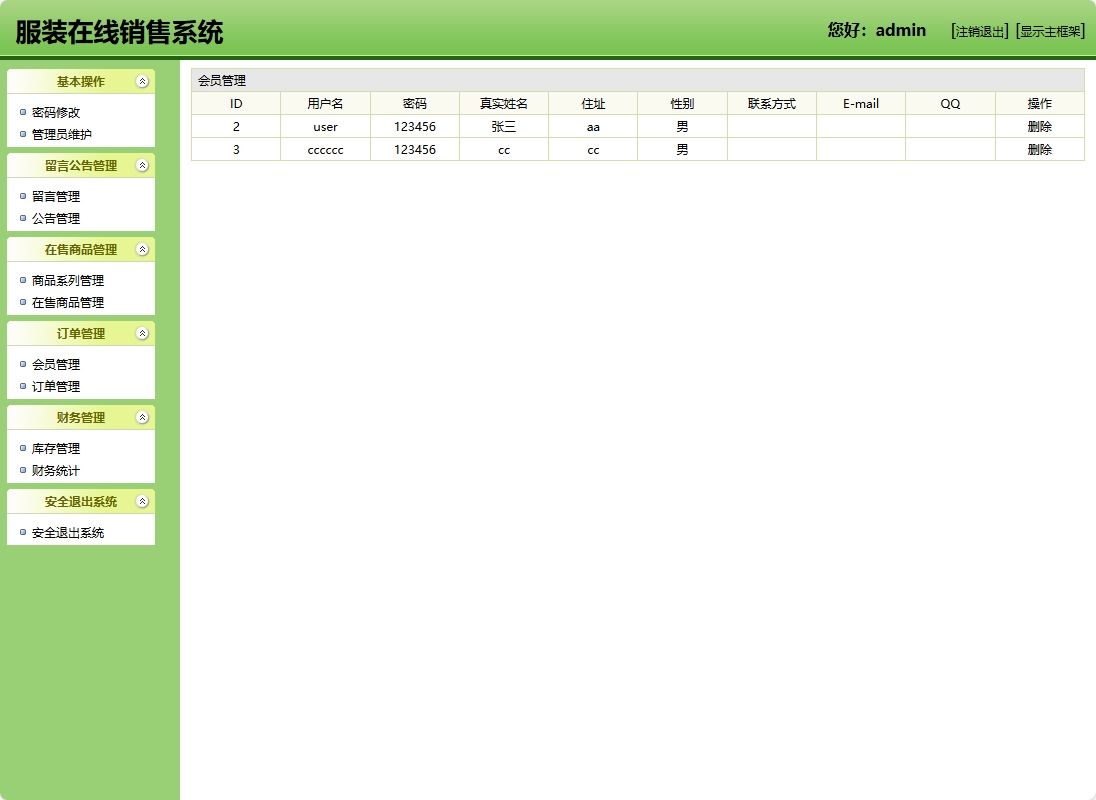Collapse the 安全退出系统 section chevron
The width and height of the screenshot is (1096, 800).
142,502
